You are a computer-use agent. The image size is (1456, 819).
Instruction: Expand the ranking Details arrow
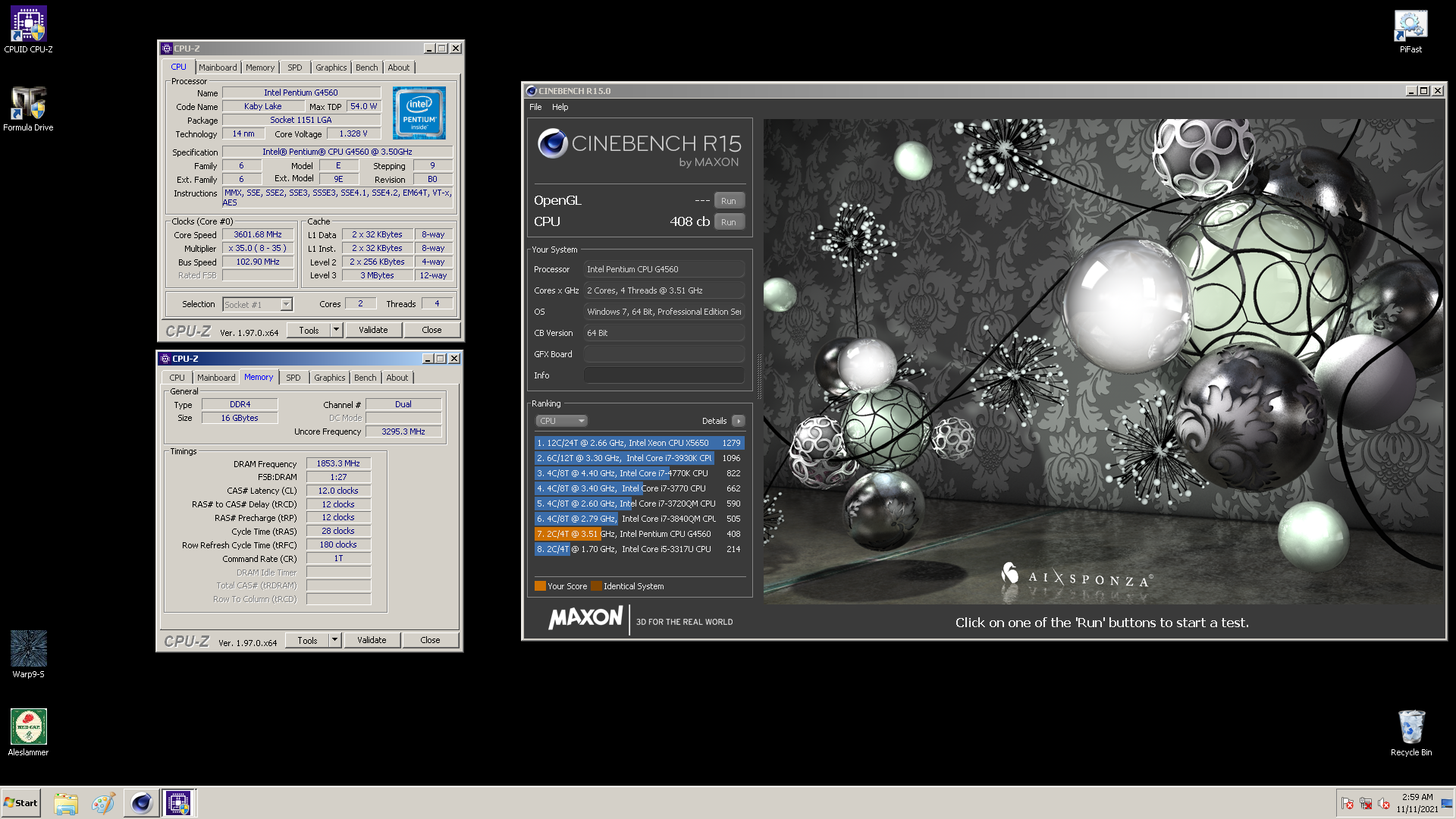point(738,421)
